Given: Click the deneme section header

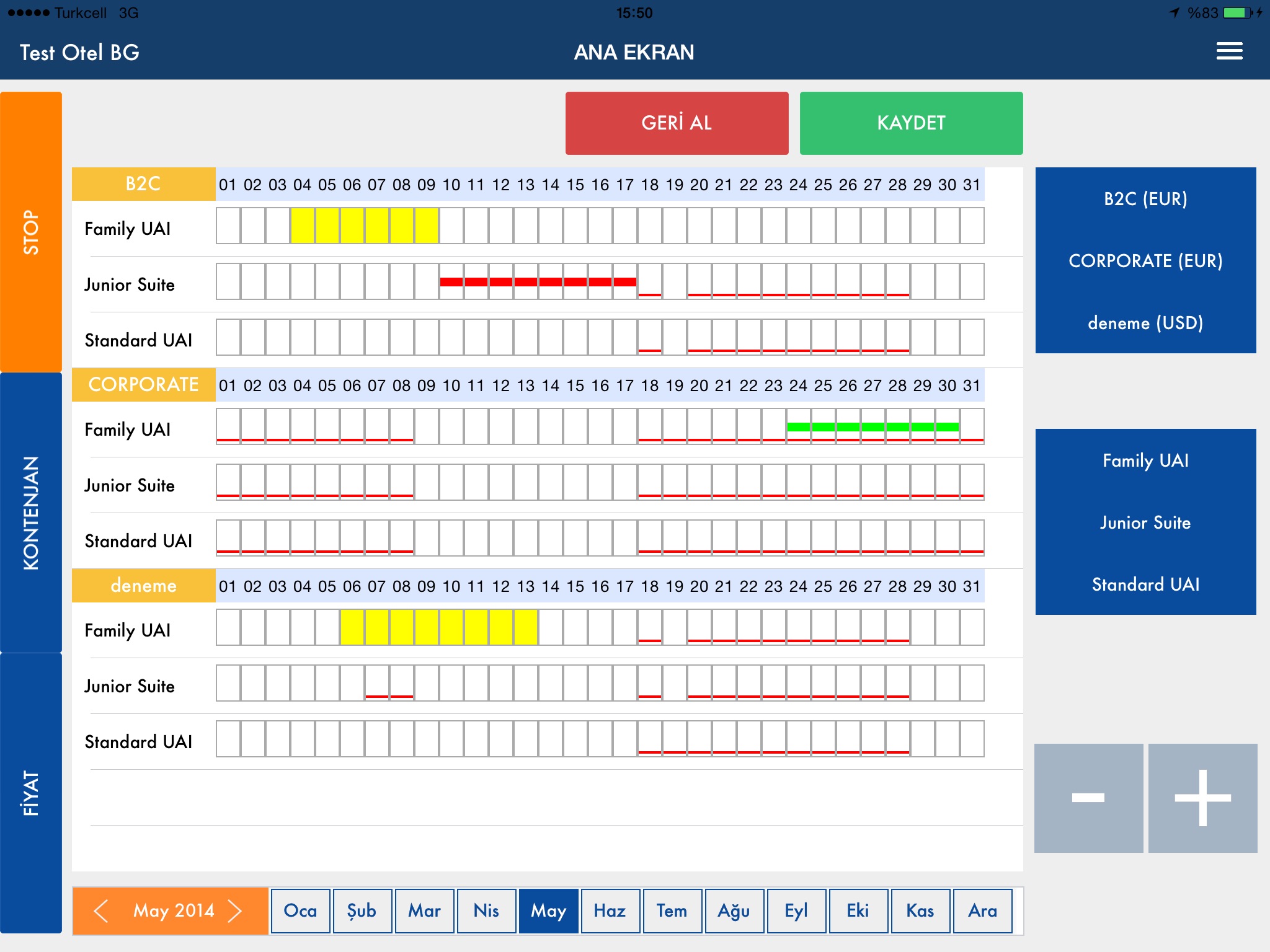Looking at the screenshot, I should 143,586.
